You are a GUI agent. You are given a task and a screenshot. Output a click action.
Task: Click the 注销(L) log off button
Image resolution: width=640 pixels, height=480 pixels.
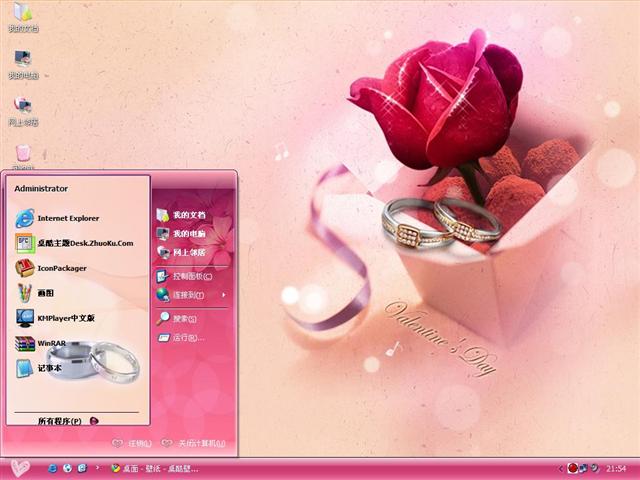coord(133,443)
